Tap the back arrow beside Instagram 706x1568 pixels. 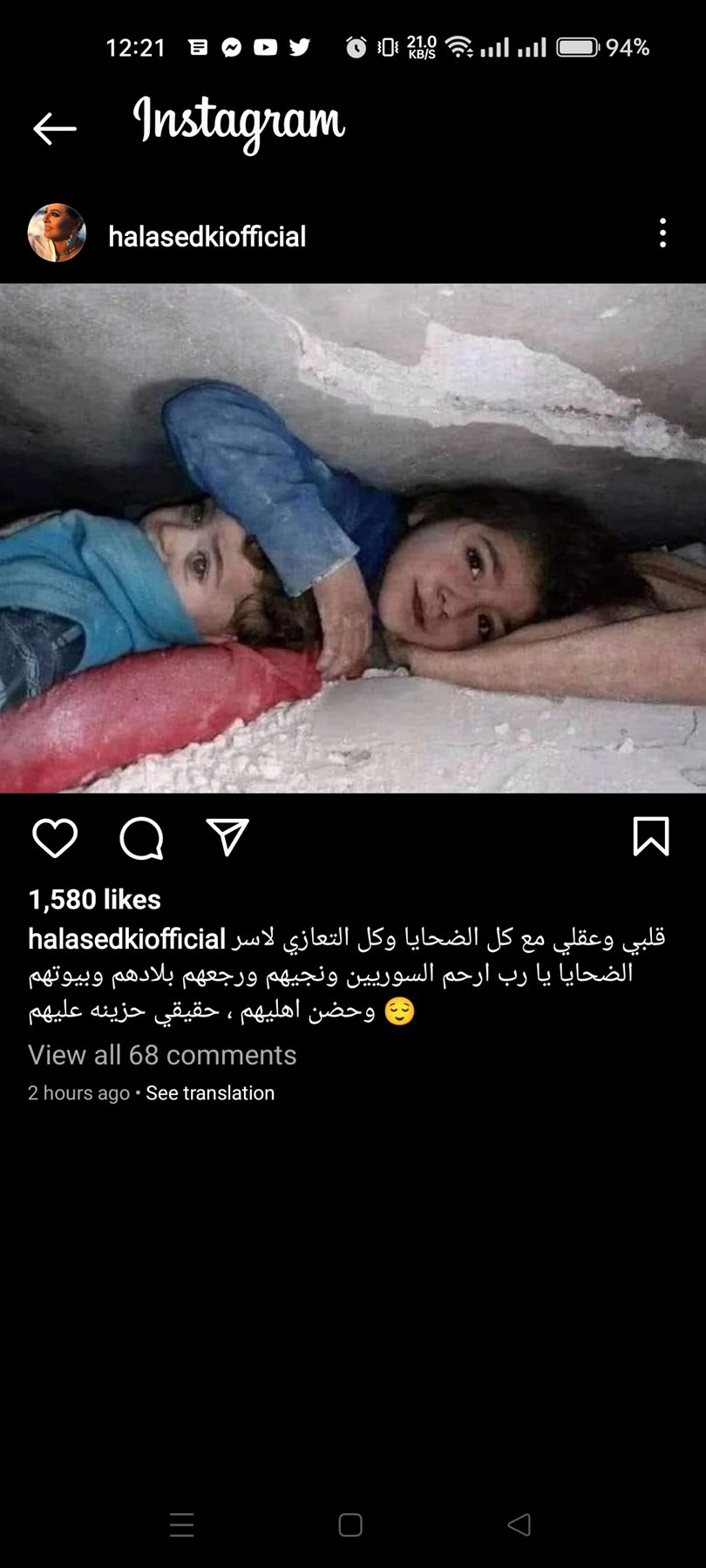pos(55,129)
